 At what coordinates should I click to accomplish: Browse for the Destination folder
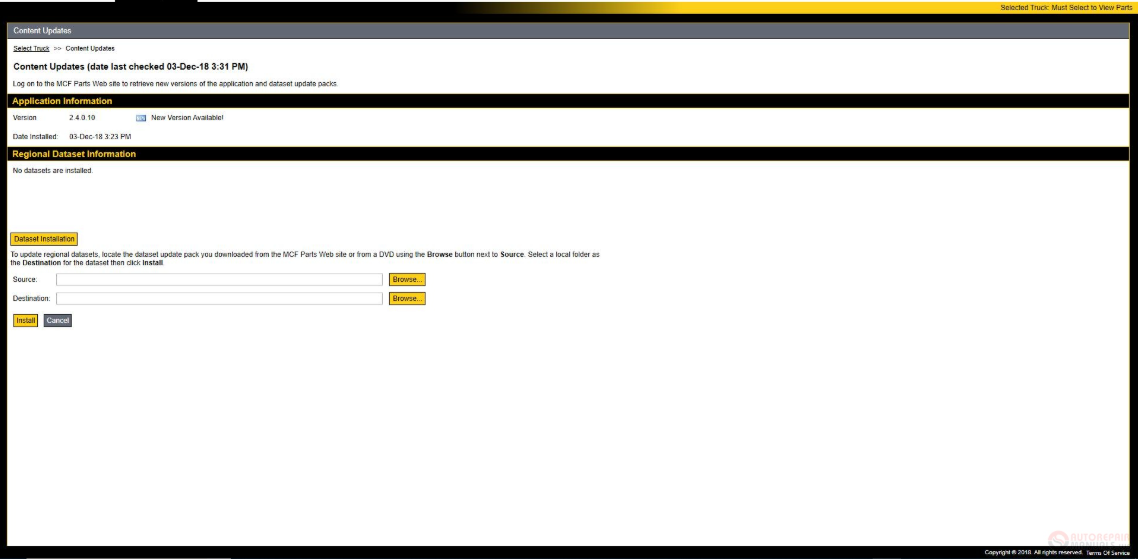tap(407, 298)
